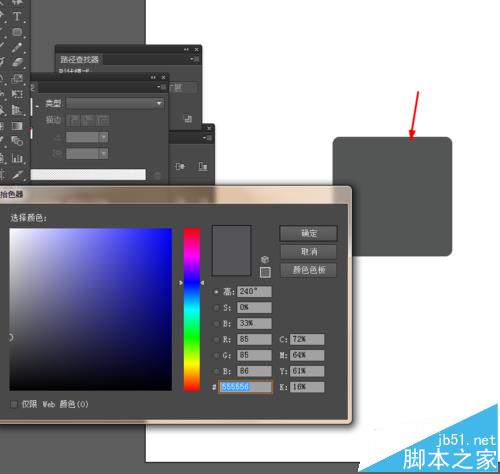Click the delete gradient stop trash icon
Viewport: 500px width, 474px height.
click(157, 176)
